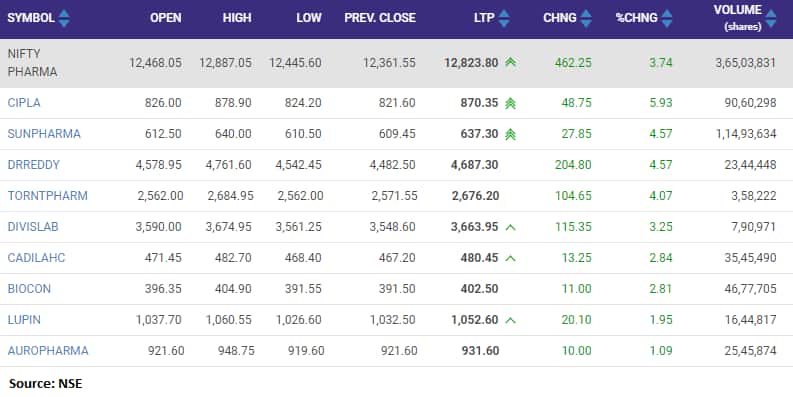Sort by SYMBOL column arrows

(64, 18)
